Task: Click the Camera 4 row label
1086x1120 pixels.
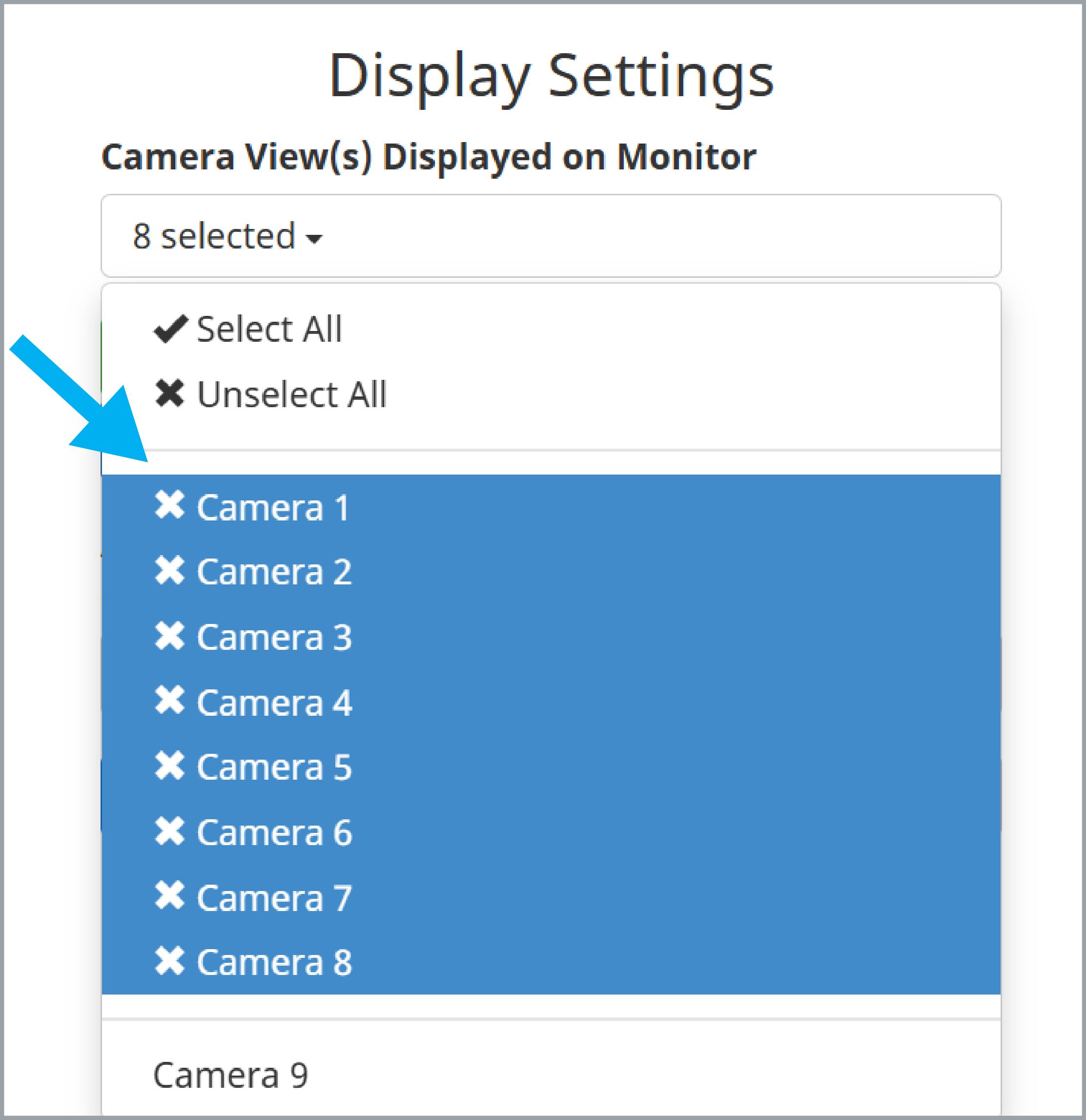Action: (x=274, y=702)
